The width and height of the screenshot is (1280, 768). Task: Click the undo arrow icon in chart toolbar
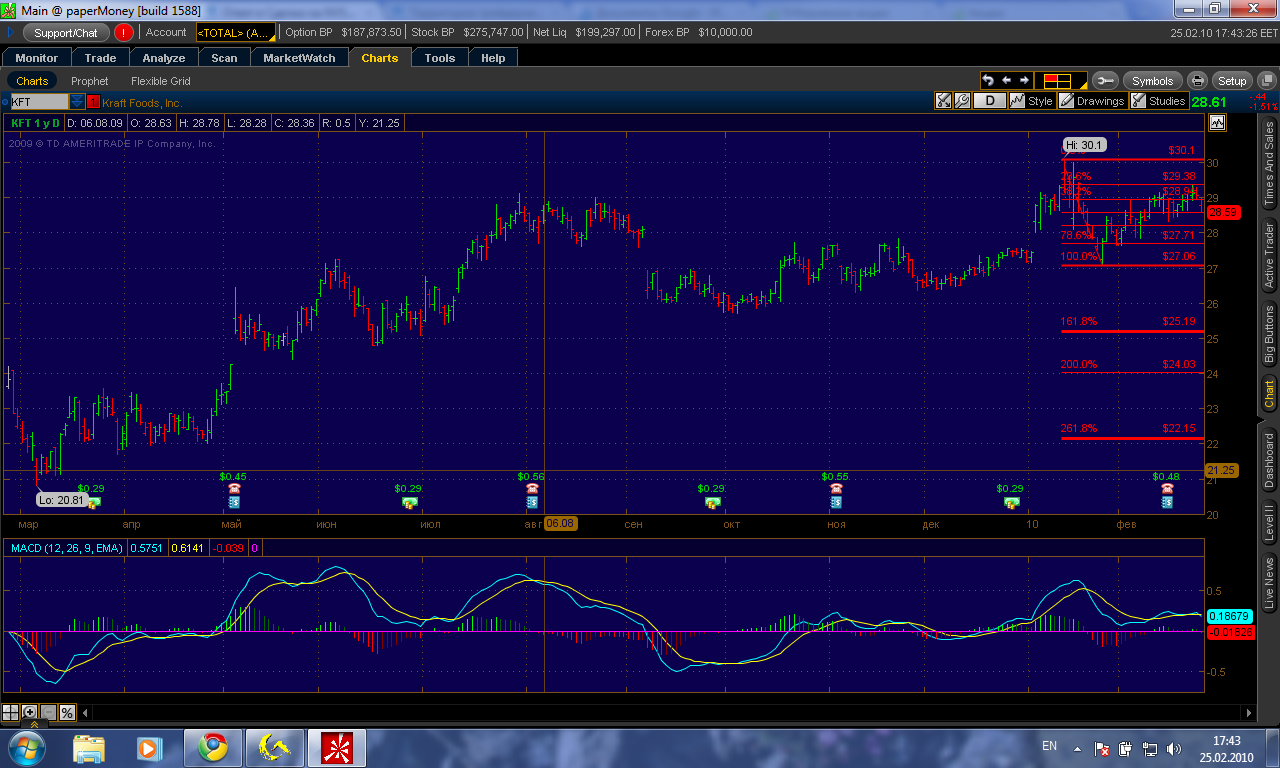point(988,80)
